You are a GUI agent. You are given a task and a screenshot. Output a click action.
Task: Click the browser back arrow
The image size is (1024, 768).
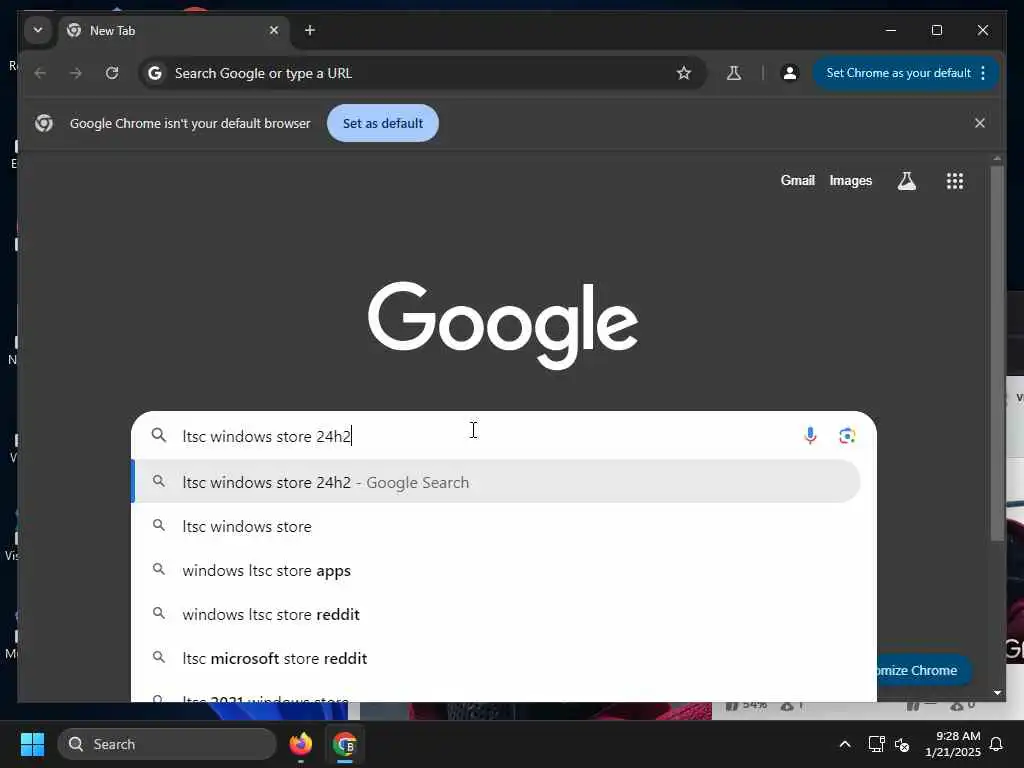click(40, 73)
